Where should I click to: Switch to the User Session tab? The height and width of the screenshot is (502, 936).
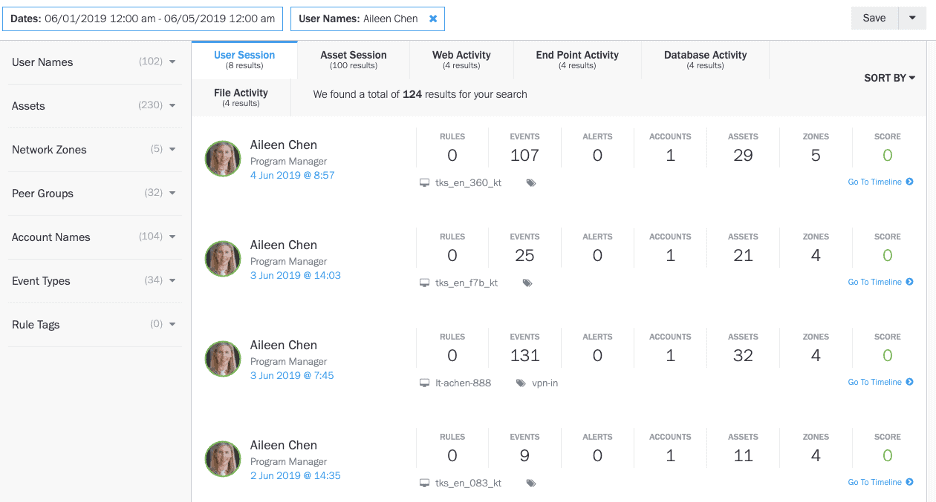pyautogui.click(x=244, y=60)
